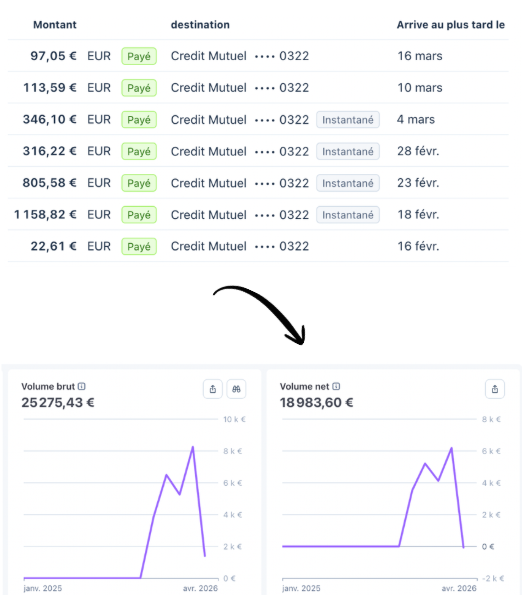
Task: Open the 113,59 € payout row
Action: (258, 88)
